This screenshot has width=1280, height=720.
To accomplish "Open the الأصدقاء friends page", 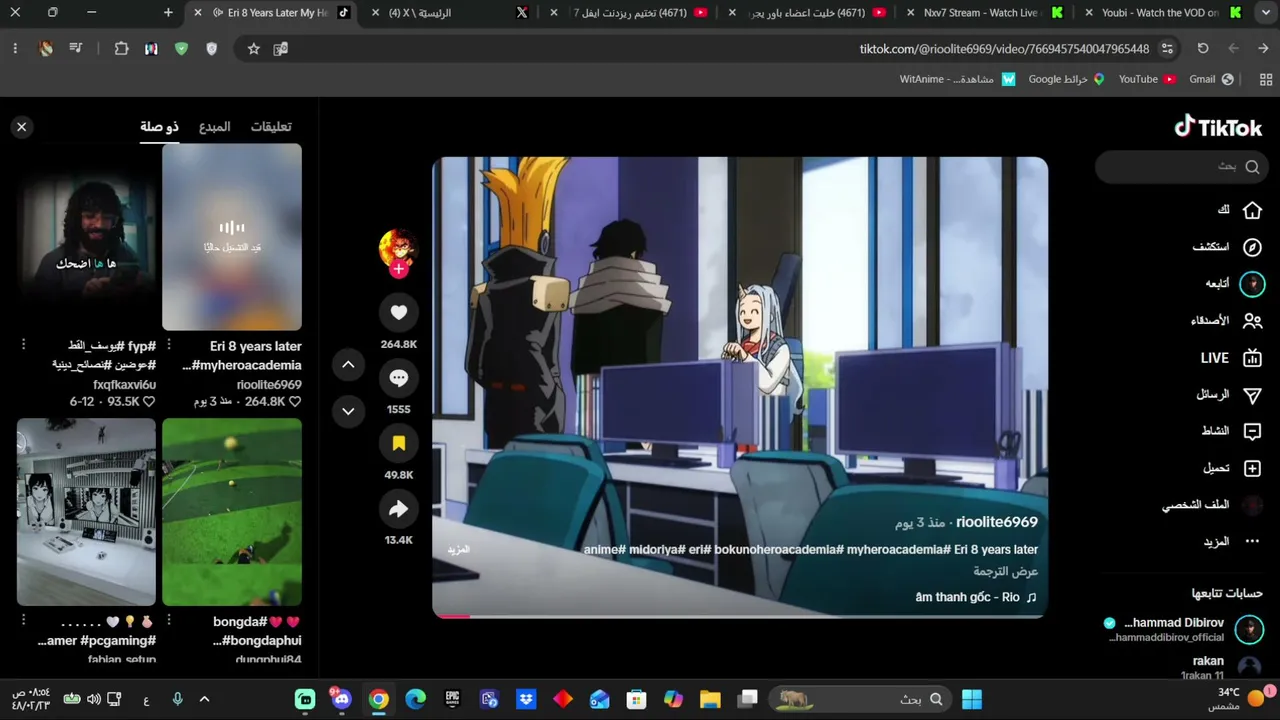I will (1226, 321).
